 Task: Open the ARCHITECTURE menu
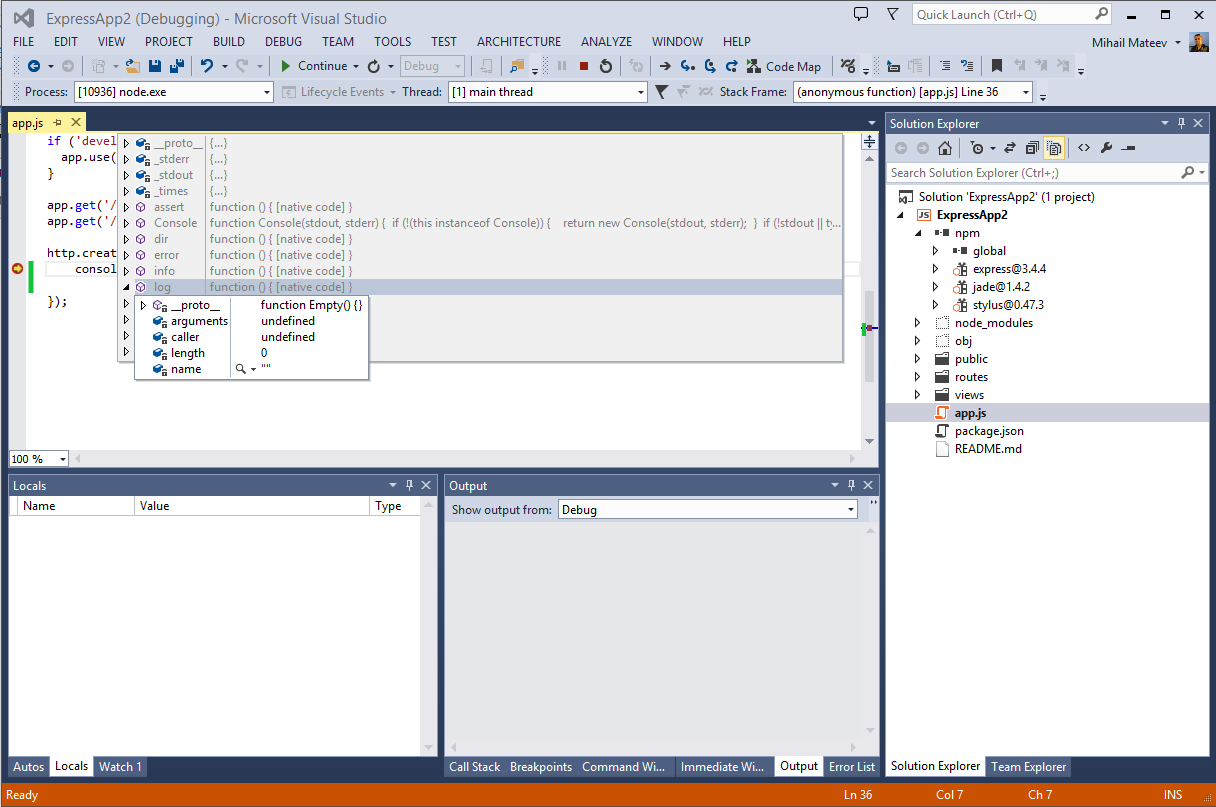519,42
